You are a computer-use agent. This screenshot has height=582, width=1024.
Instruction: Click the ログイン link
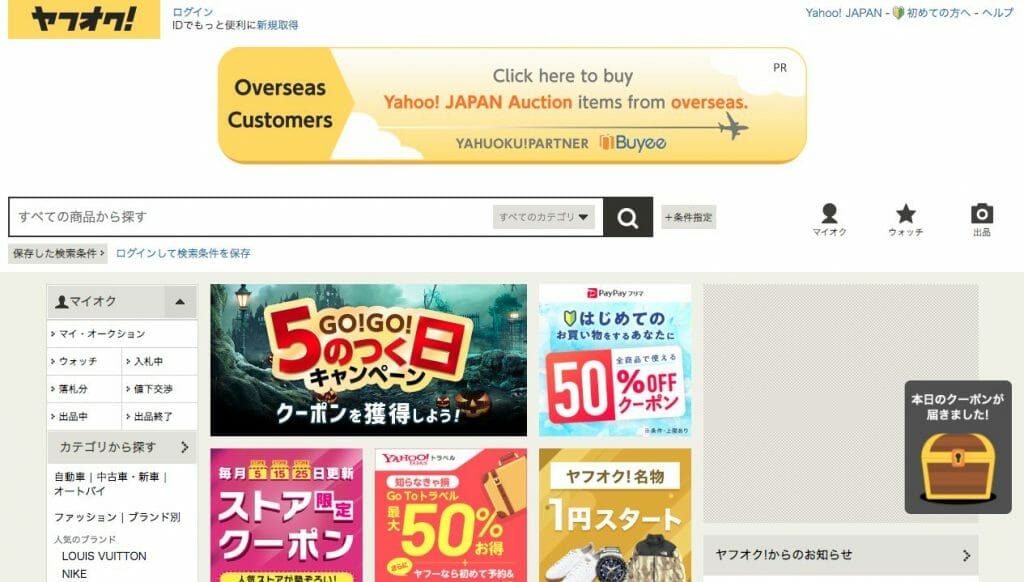193,12
